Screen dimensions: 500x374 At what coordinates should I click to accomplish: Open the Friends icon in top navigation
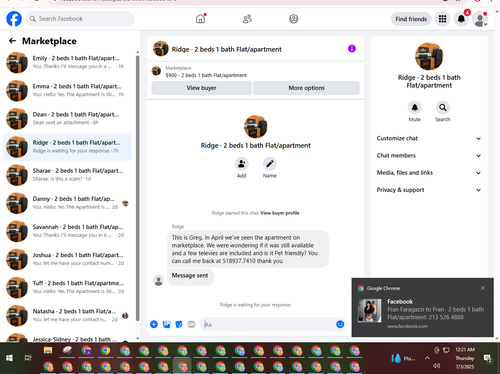coord(247,19)
